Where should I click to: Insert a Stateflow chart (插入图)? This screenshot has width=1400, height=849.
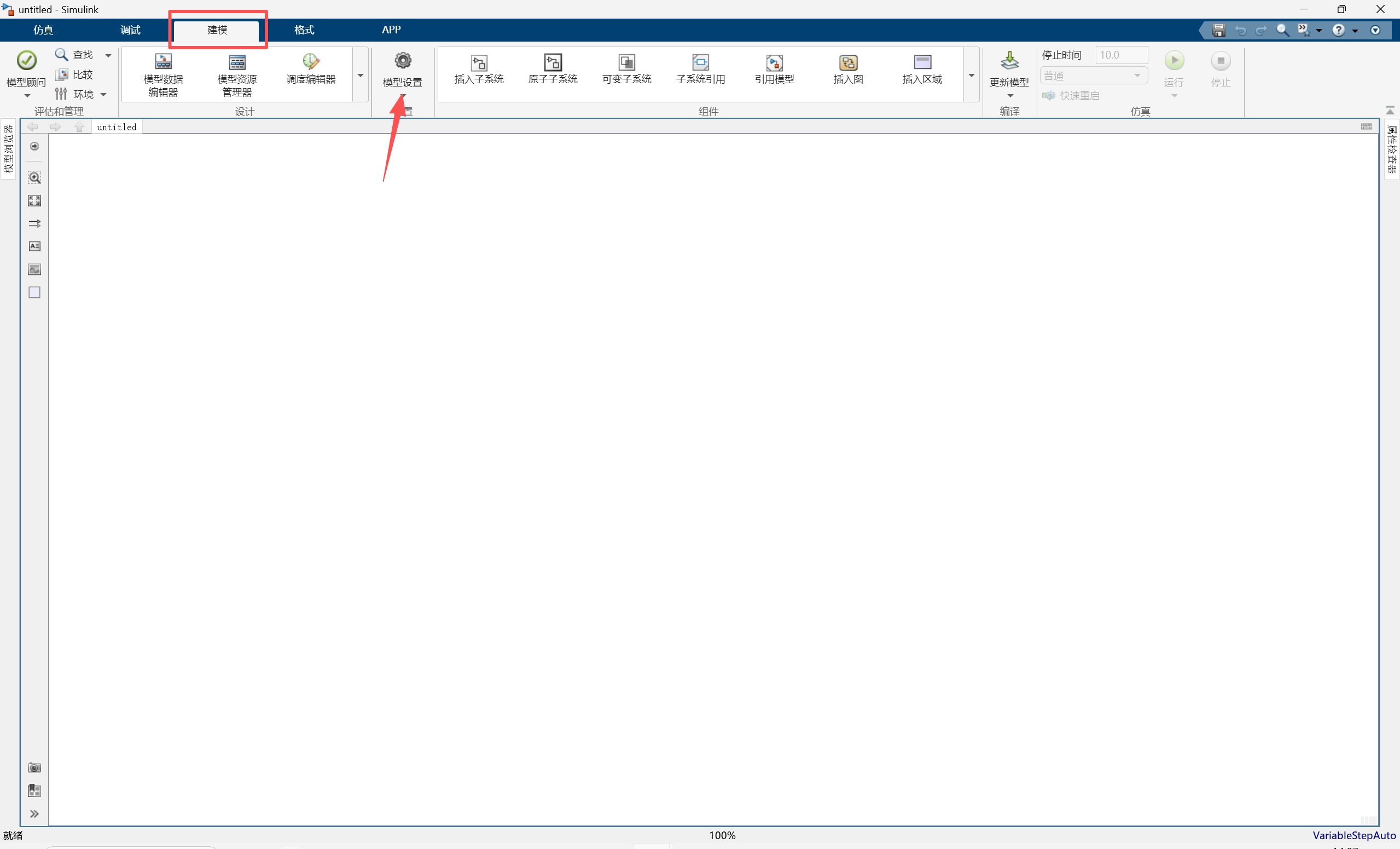point(848,62)
